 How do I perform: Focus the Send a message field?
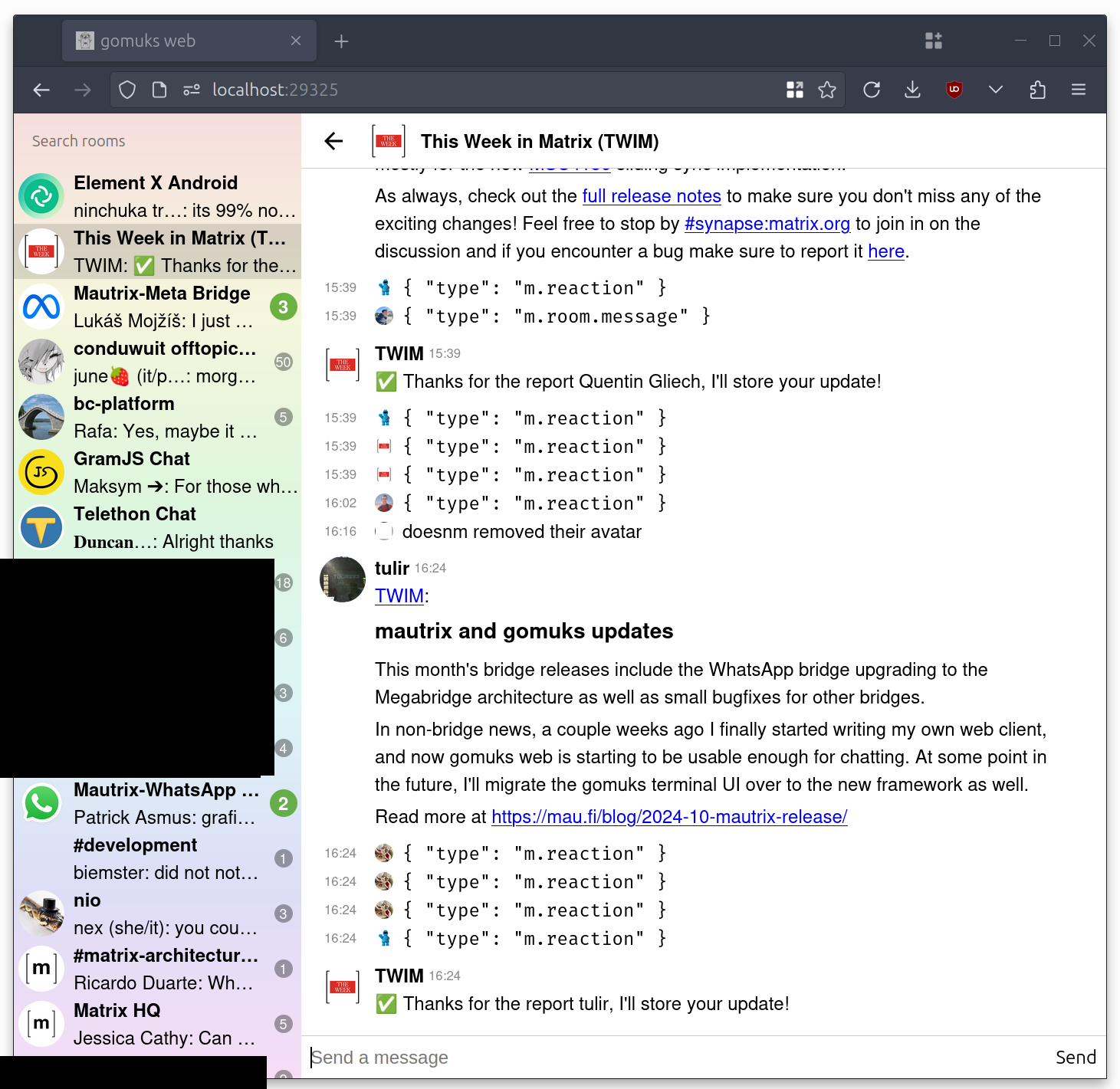pos(675,1058)
